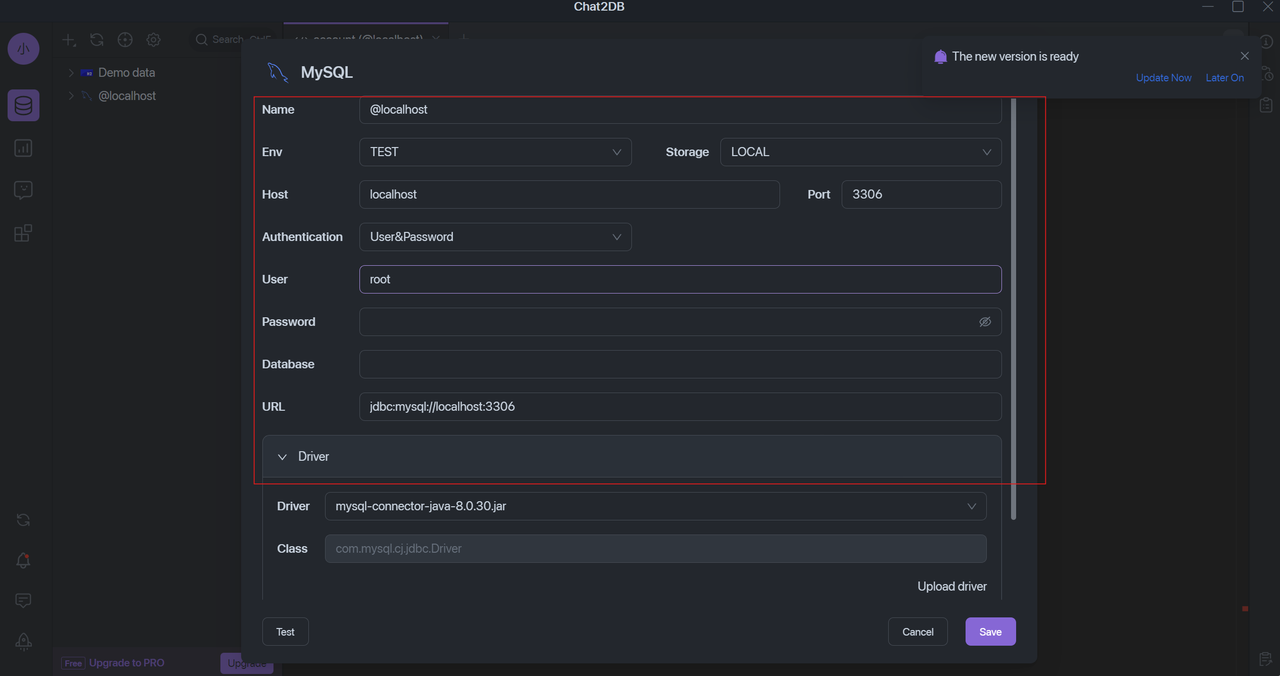1280x676 pixels.
Task: Refresh the connection list
Action: pyautogui.click(x=96, y=40)
